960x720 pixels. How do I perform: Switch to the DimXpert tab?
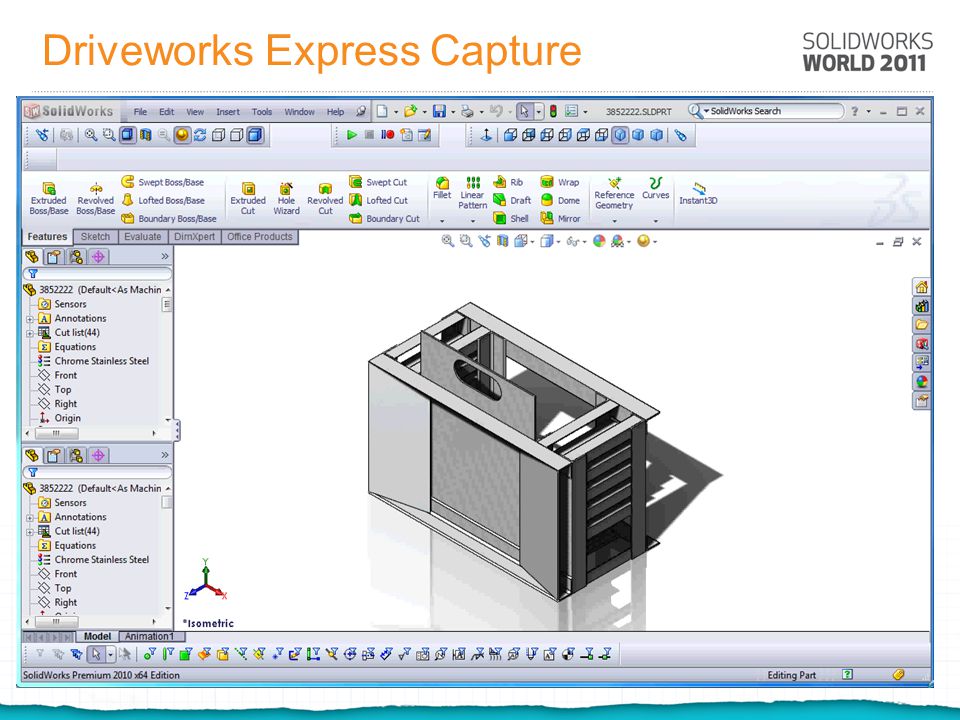tap(194, 237)
